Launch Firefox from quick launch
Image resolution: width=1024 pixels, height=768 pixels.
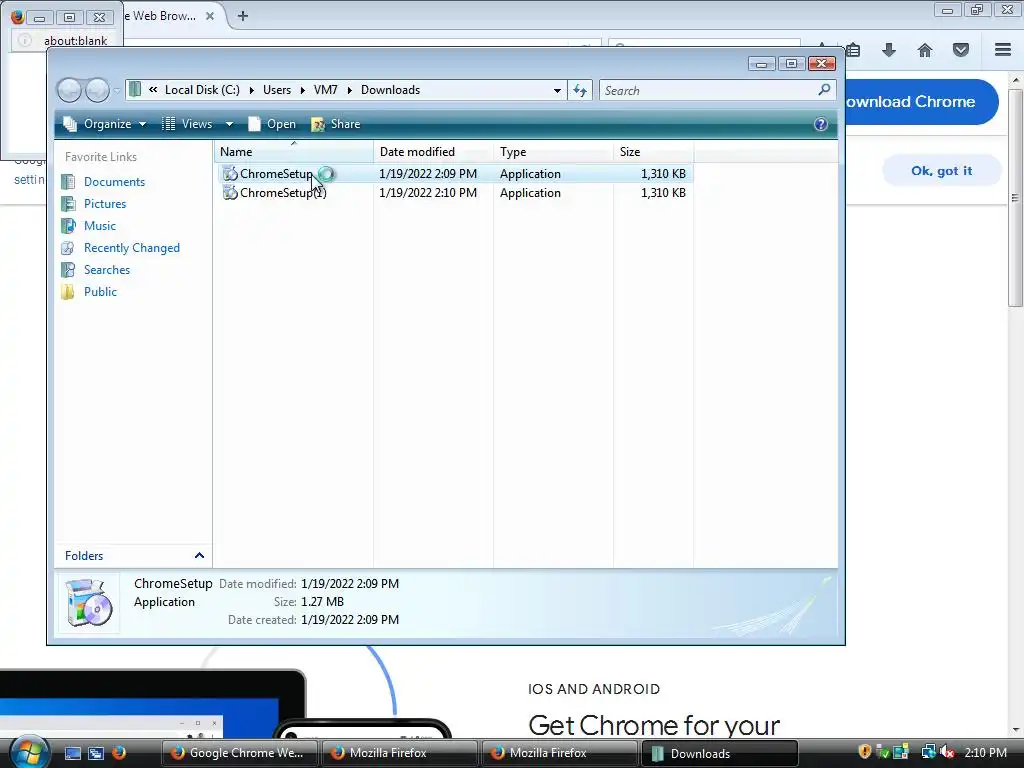click(x=119, y=753)
